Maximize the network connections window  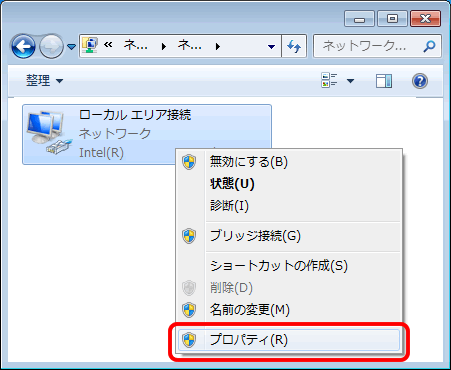392,19
